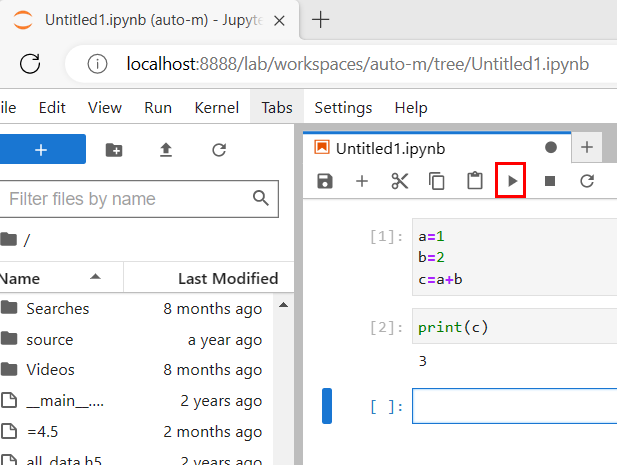
Task: Click the browser address bar URL
Action: 357,64
